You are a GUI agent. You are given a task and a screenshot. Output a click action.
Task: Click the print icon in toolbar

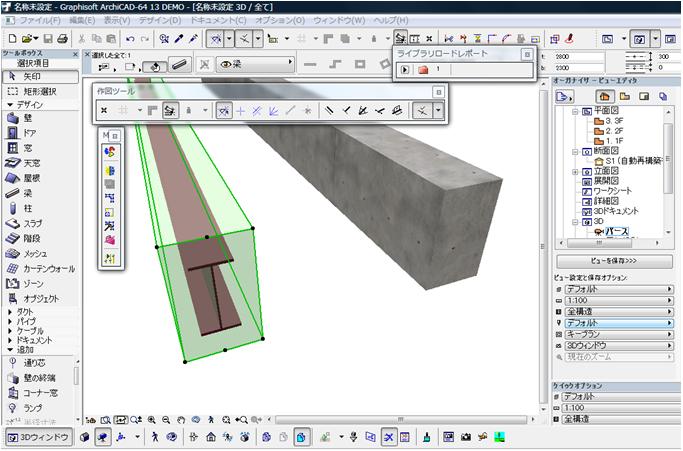point(63,38)
